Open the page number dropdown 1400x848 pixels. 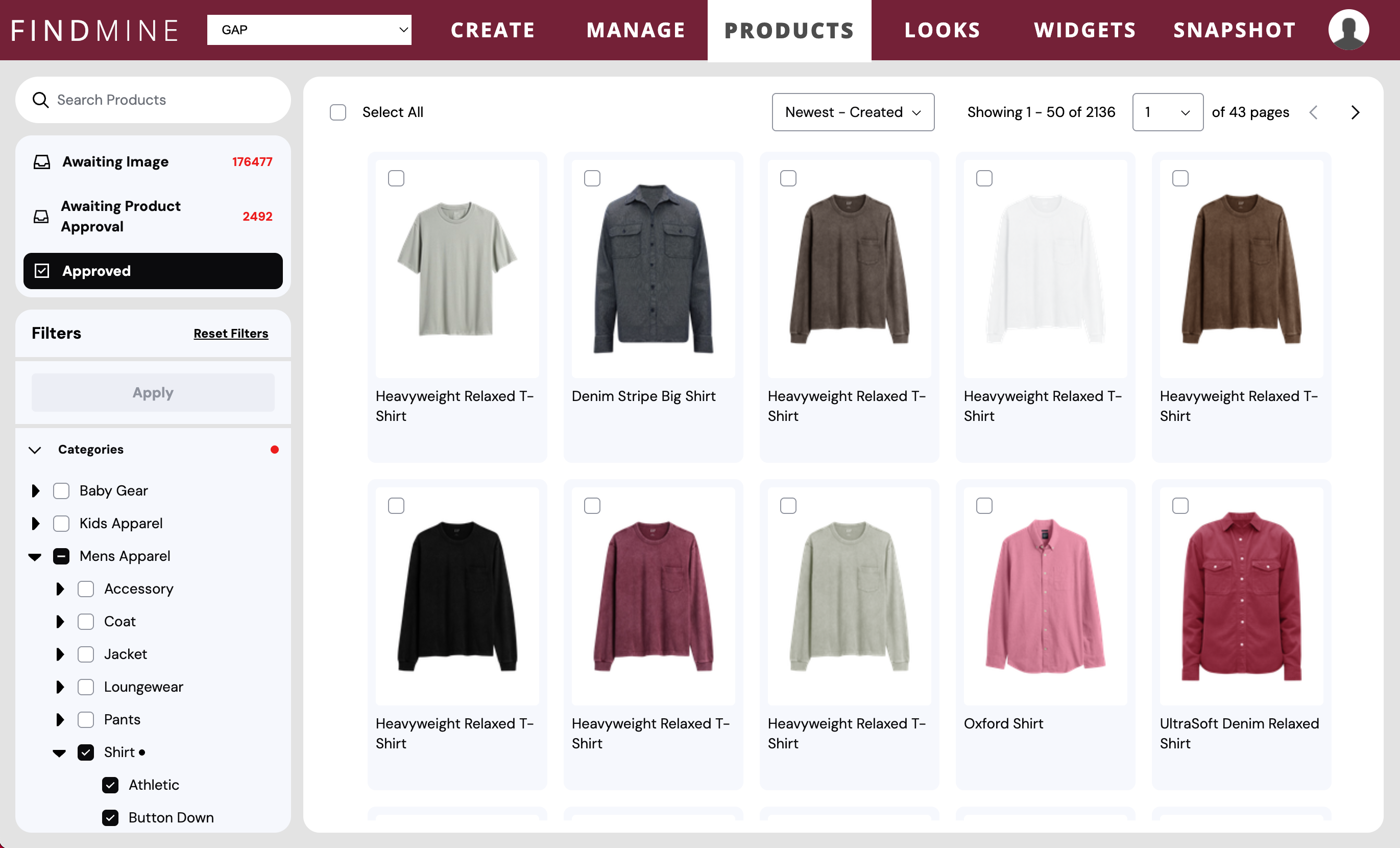click(1168, 112)
